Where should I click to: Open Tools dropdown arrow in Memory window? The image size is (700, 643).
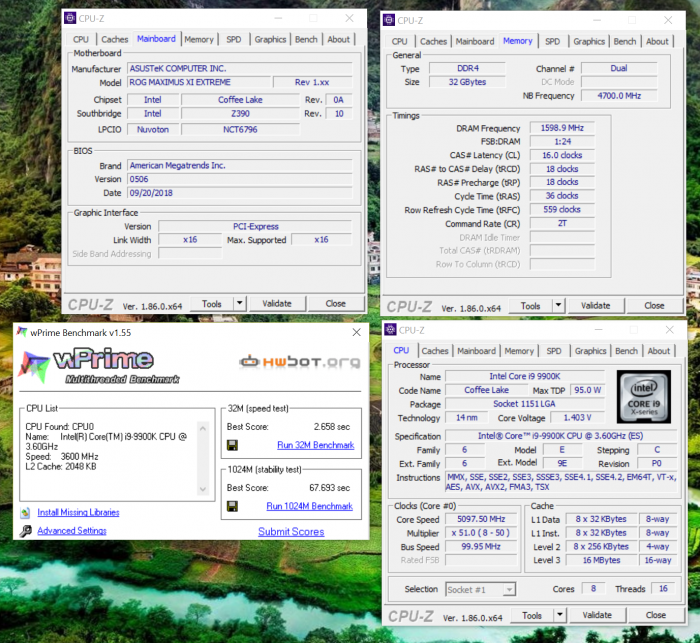[558, 306]
